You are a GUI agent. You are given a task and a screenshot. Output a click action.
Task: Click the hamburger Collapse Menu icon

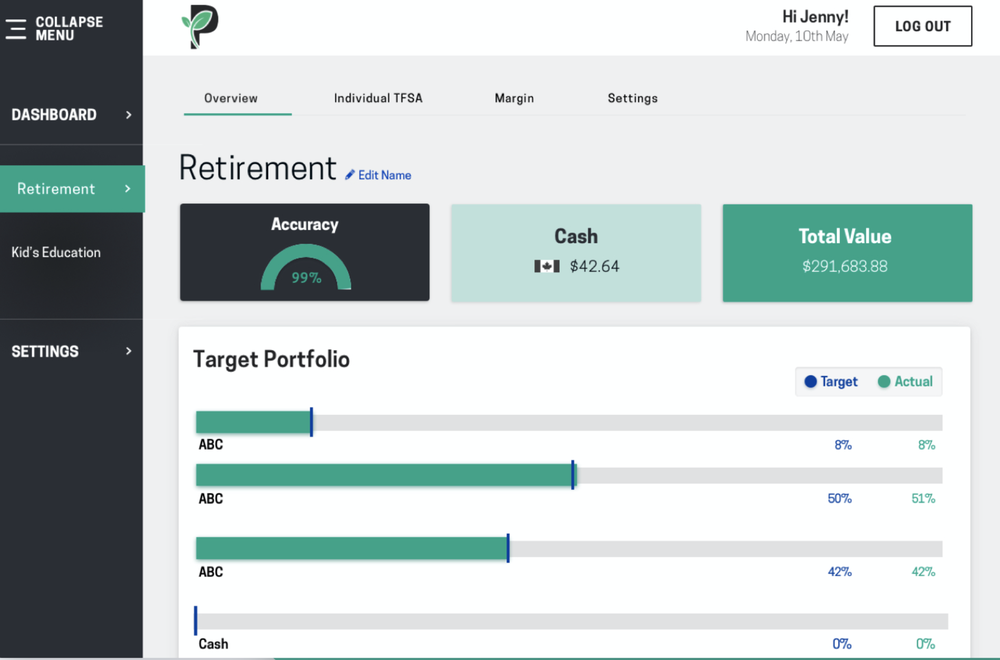click(x=16, y=29)
